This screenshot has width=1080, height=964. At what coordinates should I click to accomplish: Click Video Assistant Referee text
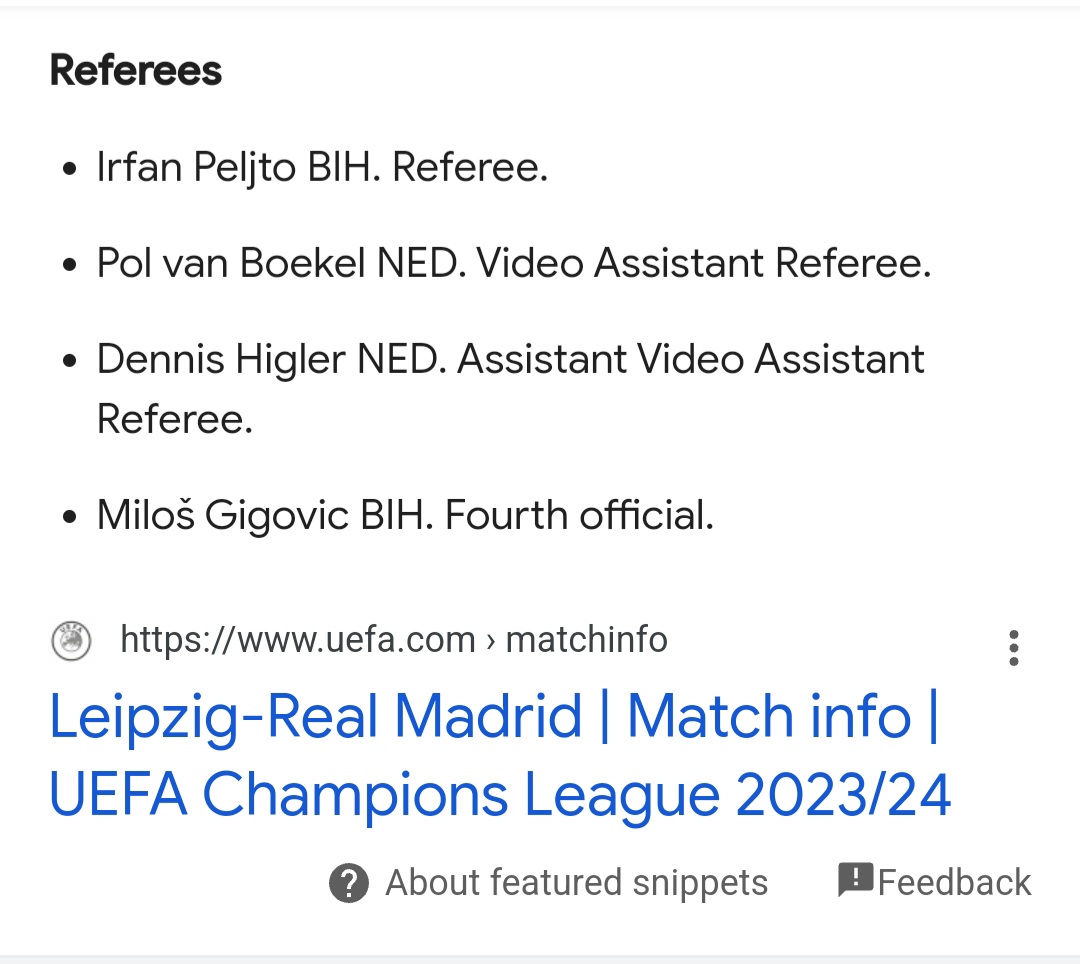(x=703, y=263)
